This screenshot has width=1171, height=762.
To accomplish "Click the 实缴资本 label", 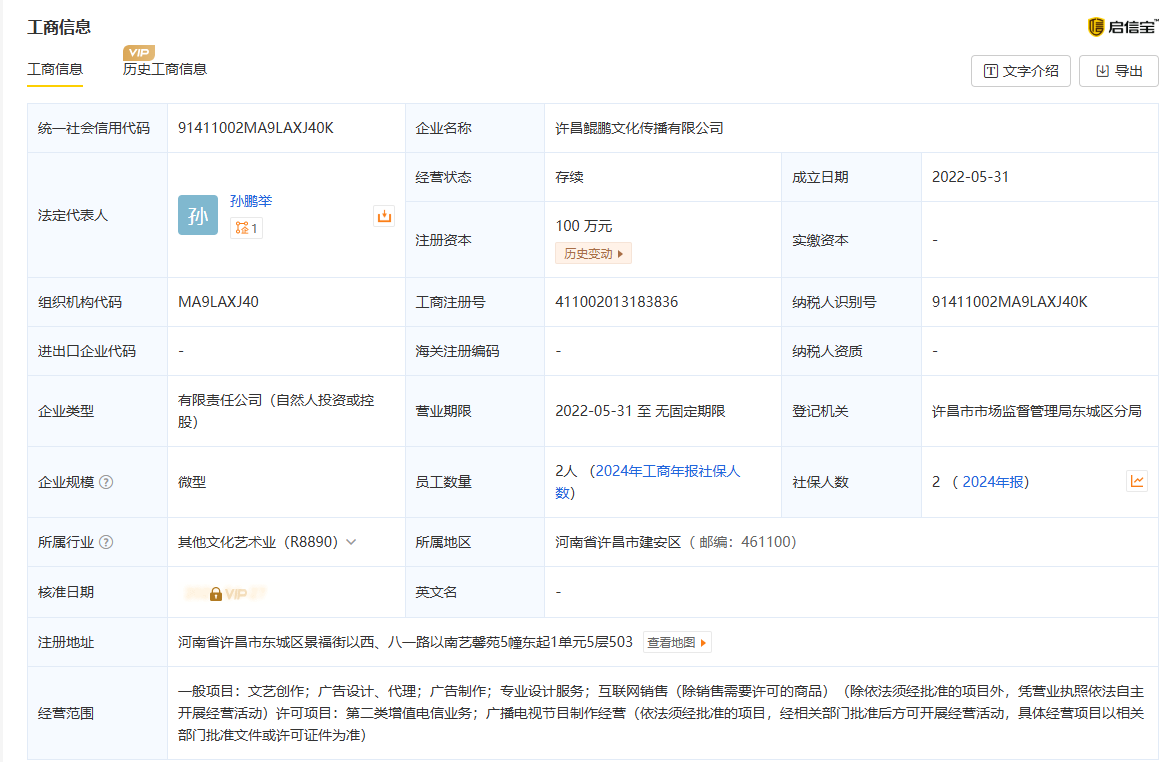I will point(820,240).
